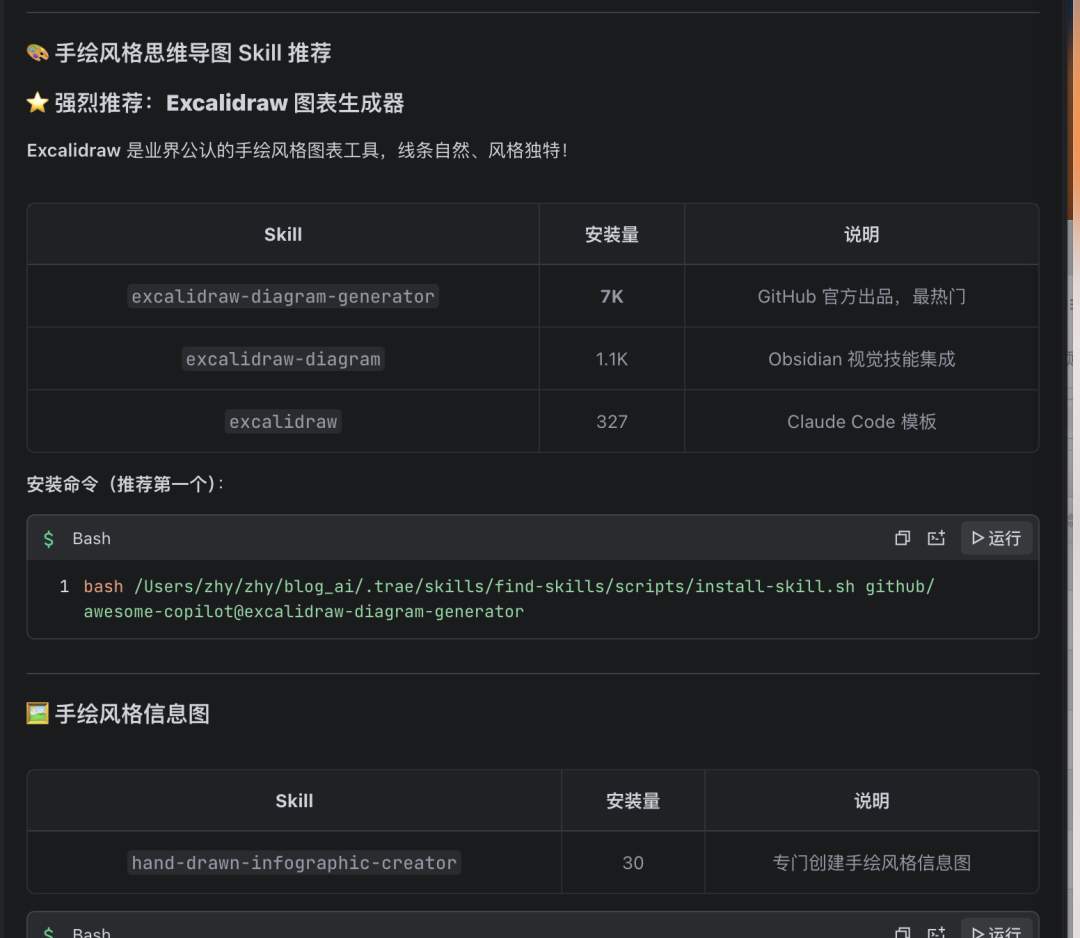Click the 7K install count cell
1080x938 pixels.
point(612,296)
